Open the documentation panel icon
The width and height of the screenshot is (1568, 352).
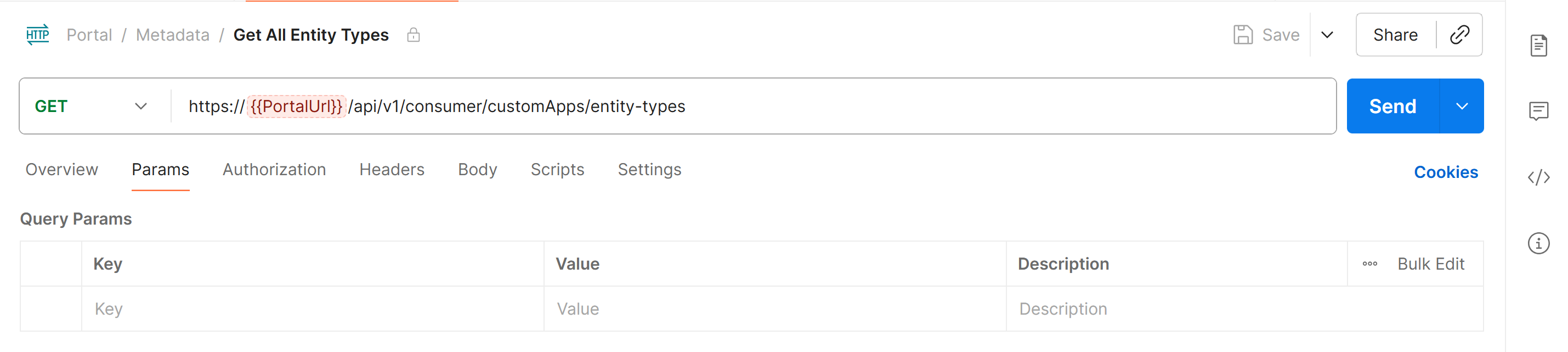point(1540,44)
